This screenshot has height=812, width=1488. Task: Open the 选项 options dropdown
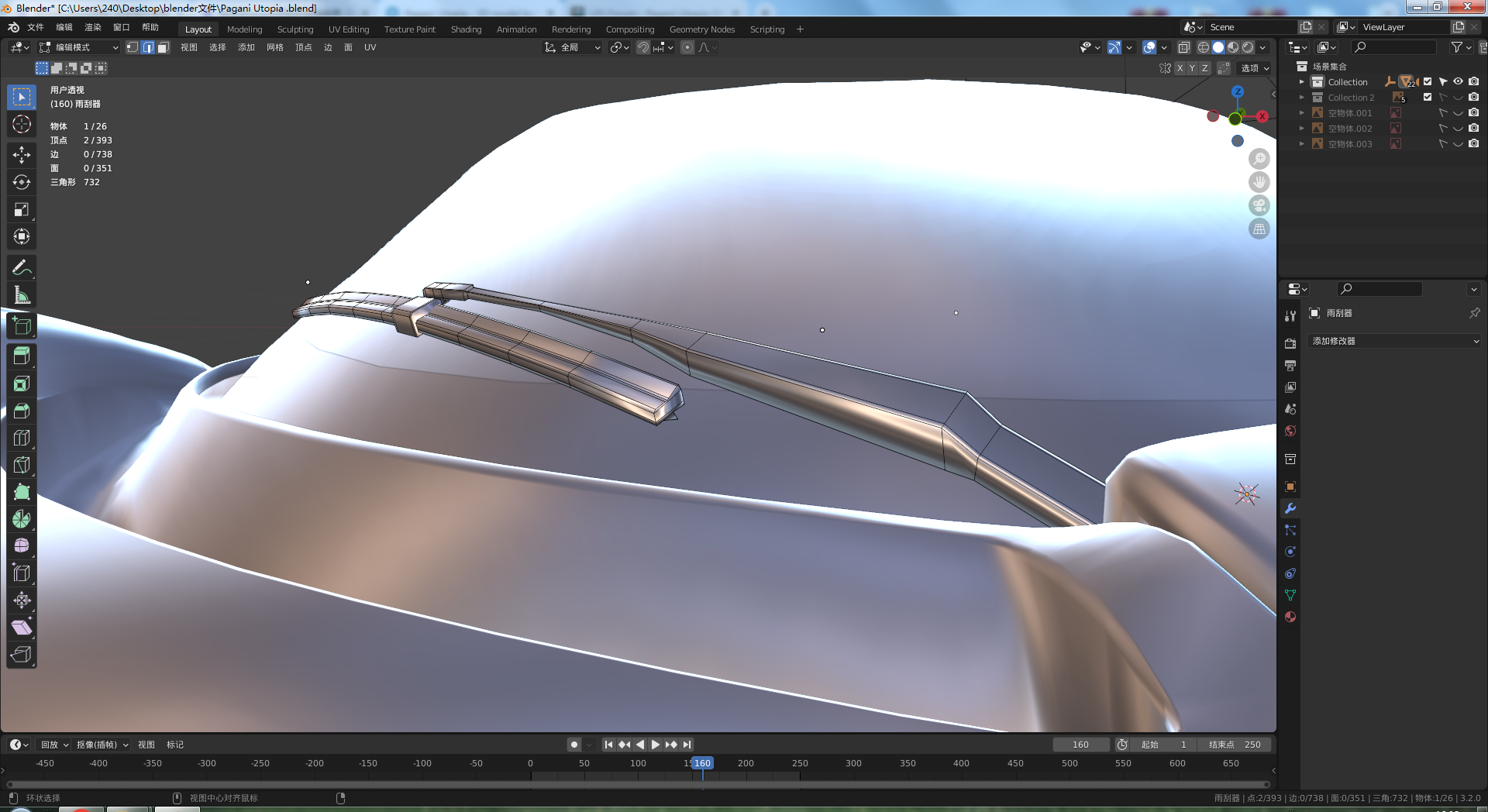[1255, 68]
